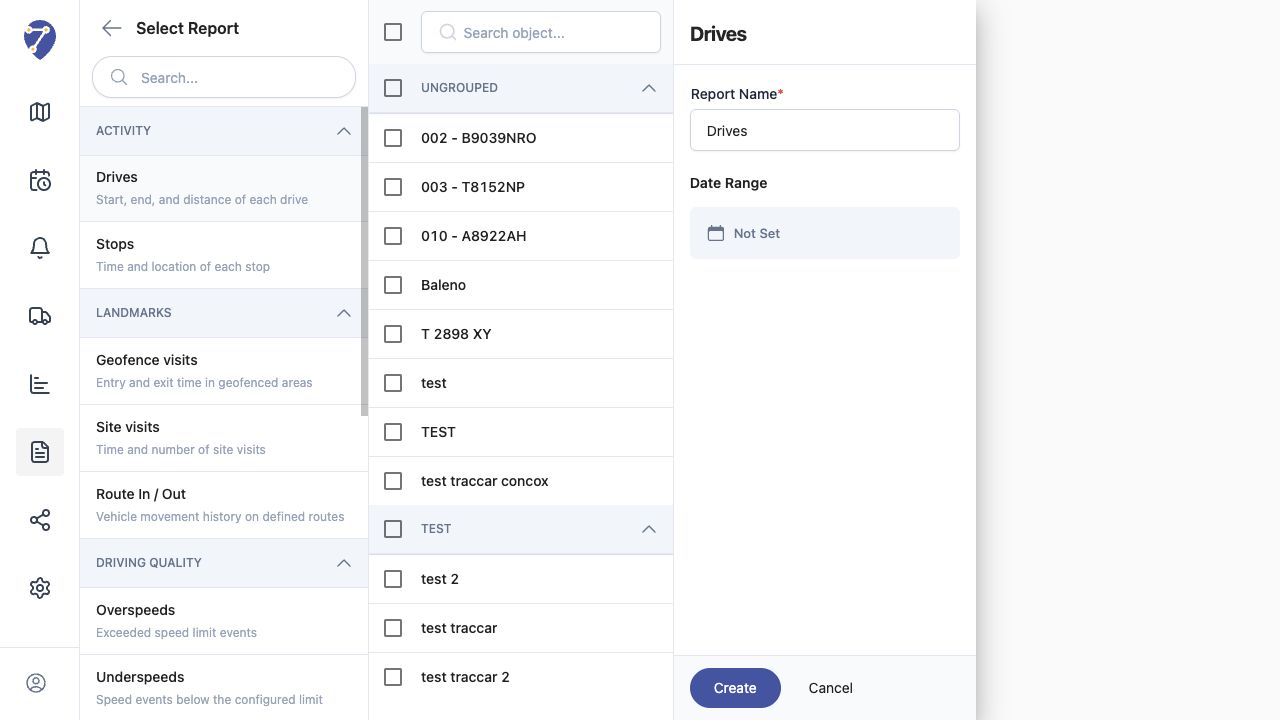This screenshot has height=720, width=1280.
Task: Check the T 2898 XY checkbox
Action: [393, 334]
